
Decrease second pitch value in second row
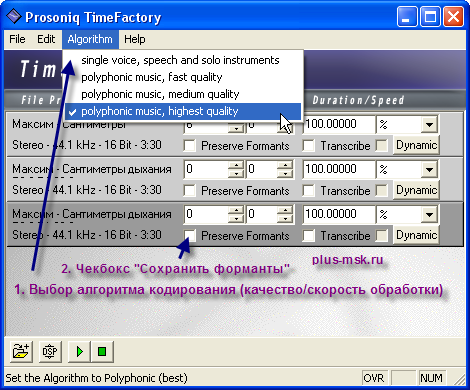(285, 173)
